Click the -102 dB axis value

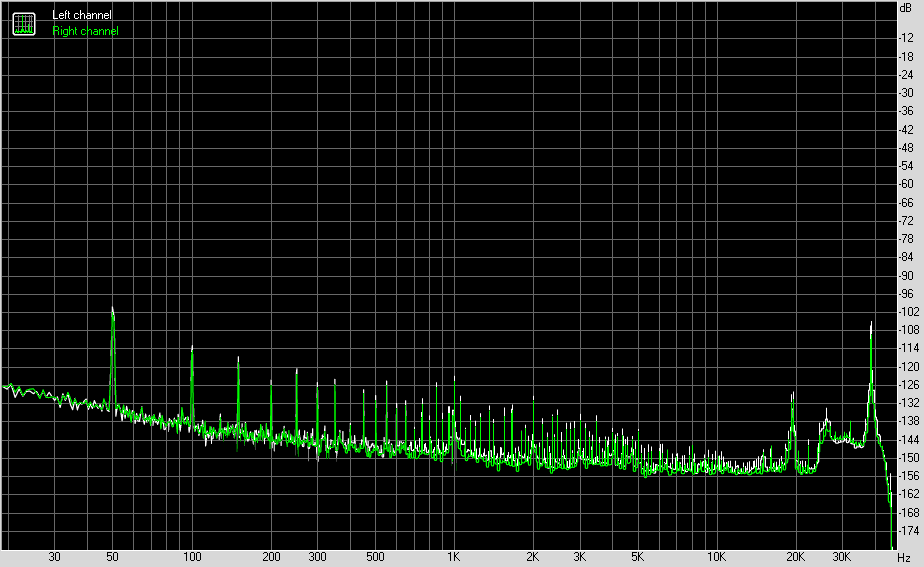click(x=908, y=312)
